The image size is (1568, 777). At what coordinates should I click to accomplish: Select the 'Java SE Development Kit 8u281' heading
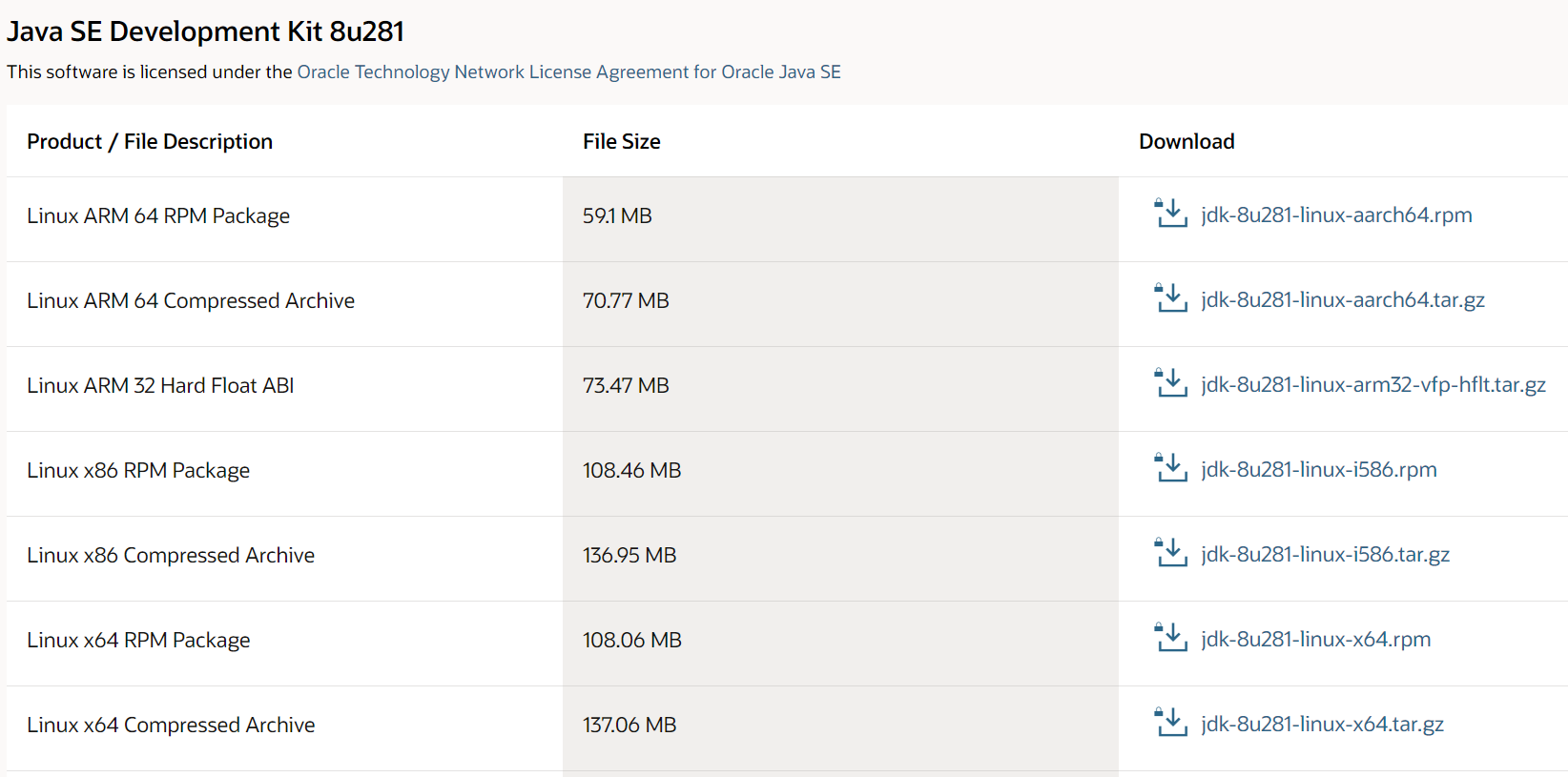tap(206, 31)
